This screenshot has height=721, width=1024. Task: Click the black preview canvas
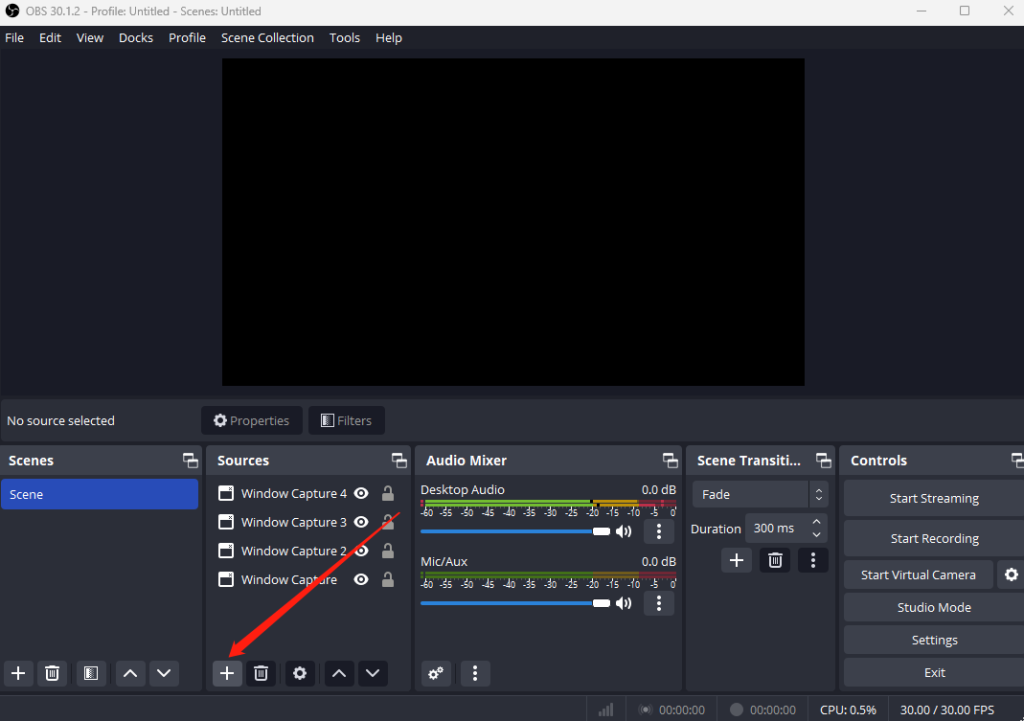pos(513,222)
